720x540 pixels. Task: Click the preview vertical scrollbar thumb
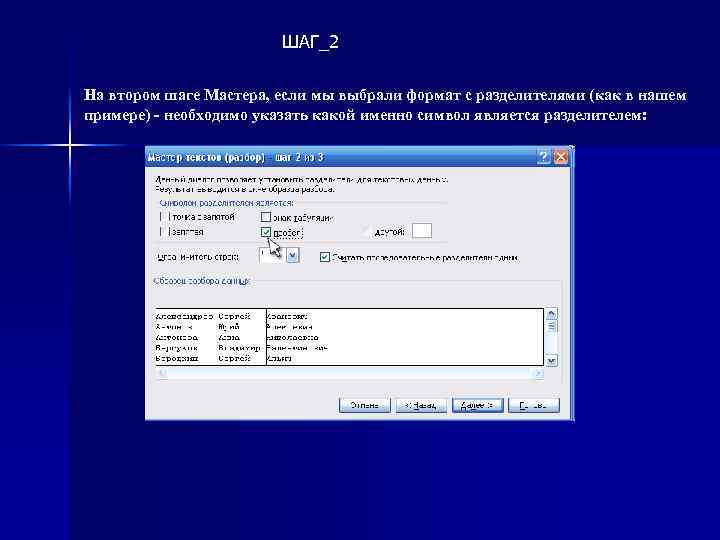(x=551, y=326)
